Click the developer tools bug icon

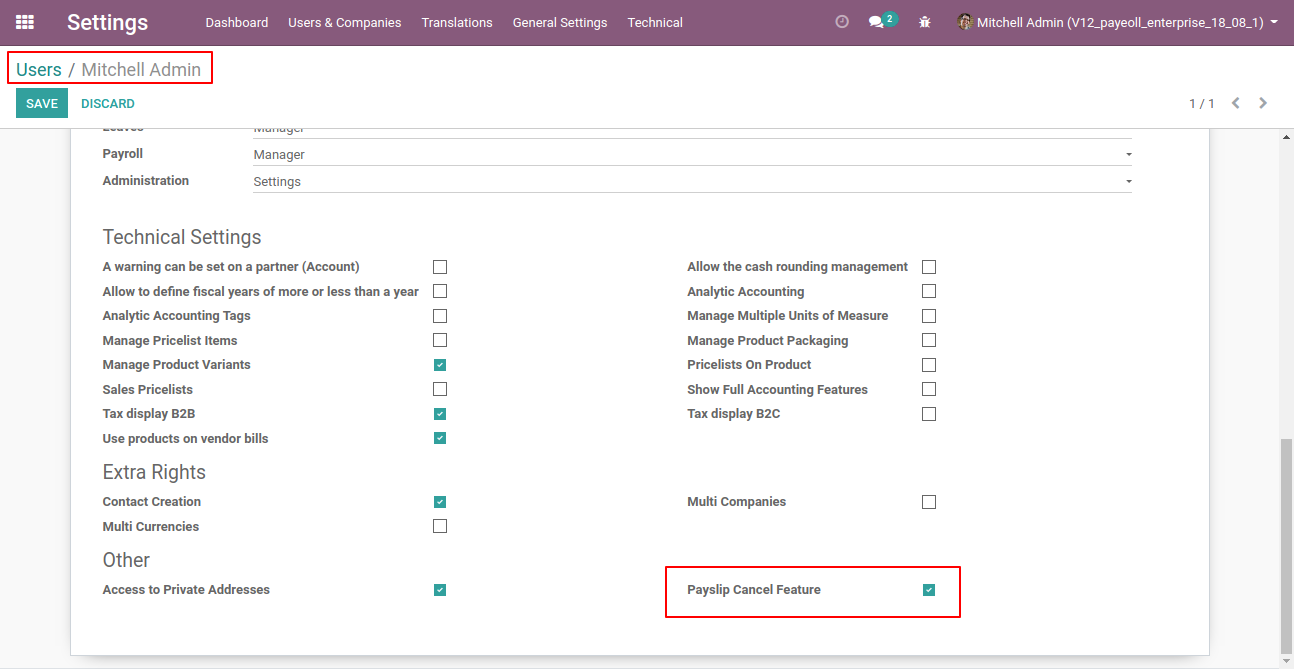tap(925, 22)
